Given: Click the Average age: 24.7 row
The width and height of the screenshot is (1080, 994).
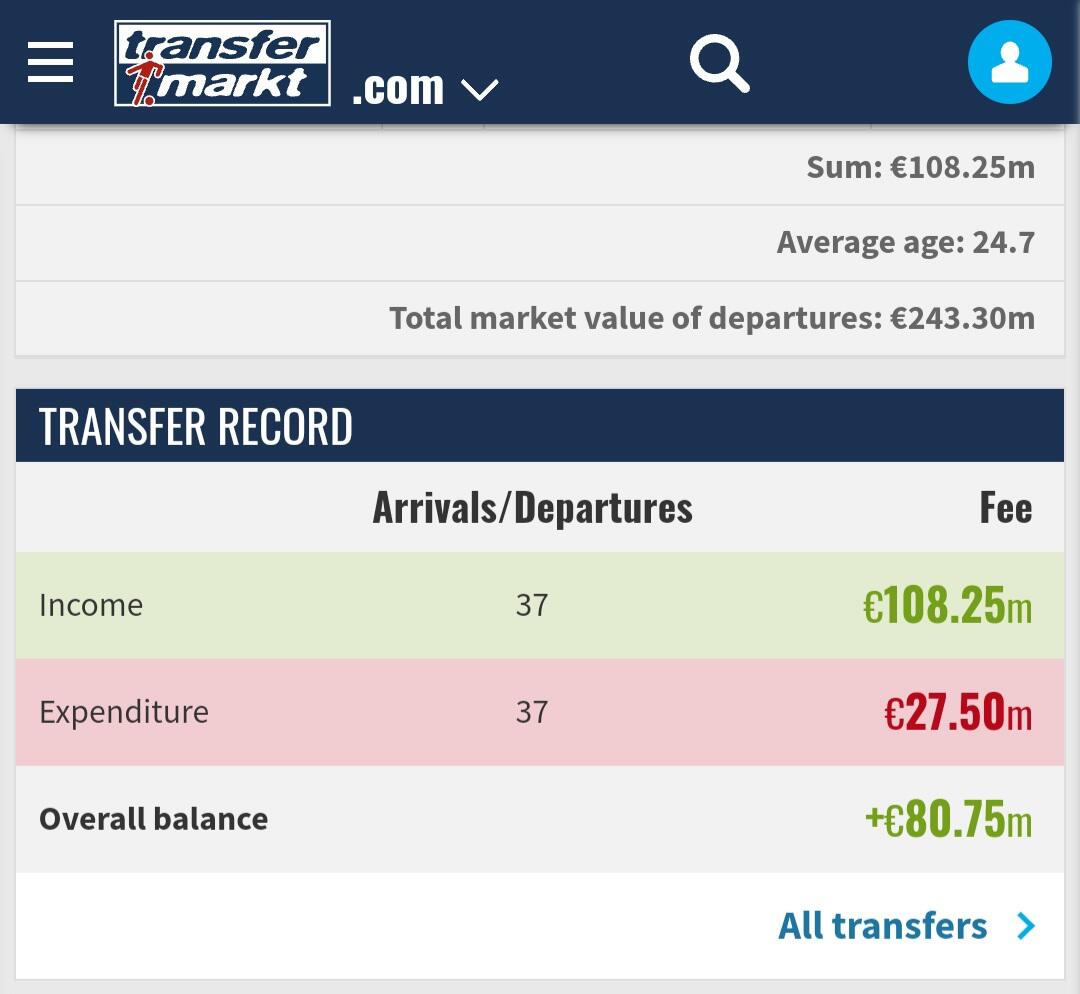Looking at the screenshot, I should tap(905, 243).
